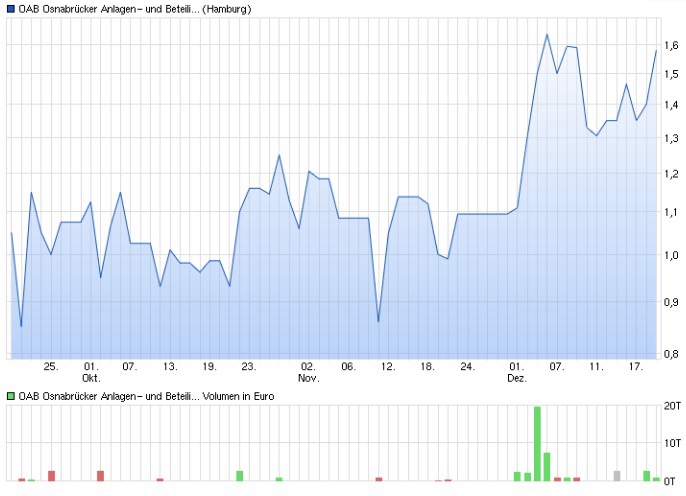Click the '01. Okt.' date label
This screenshot has width=686, height=496.
tap(91, 372)
